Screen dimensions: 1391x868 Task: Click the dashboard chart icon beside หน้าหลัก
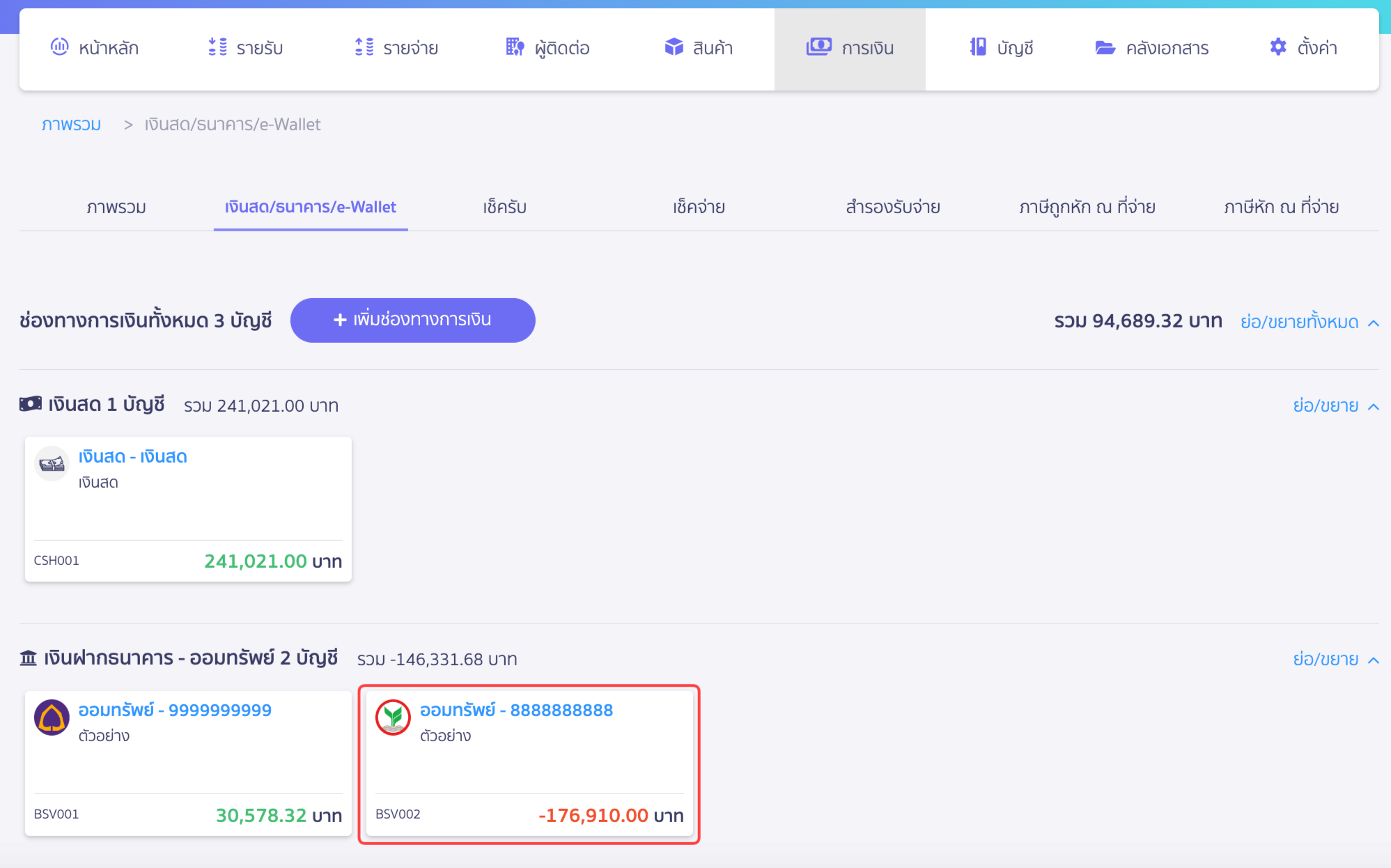(60, 47)
